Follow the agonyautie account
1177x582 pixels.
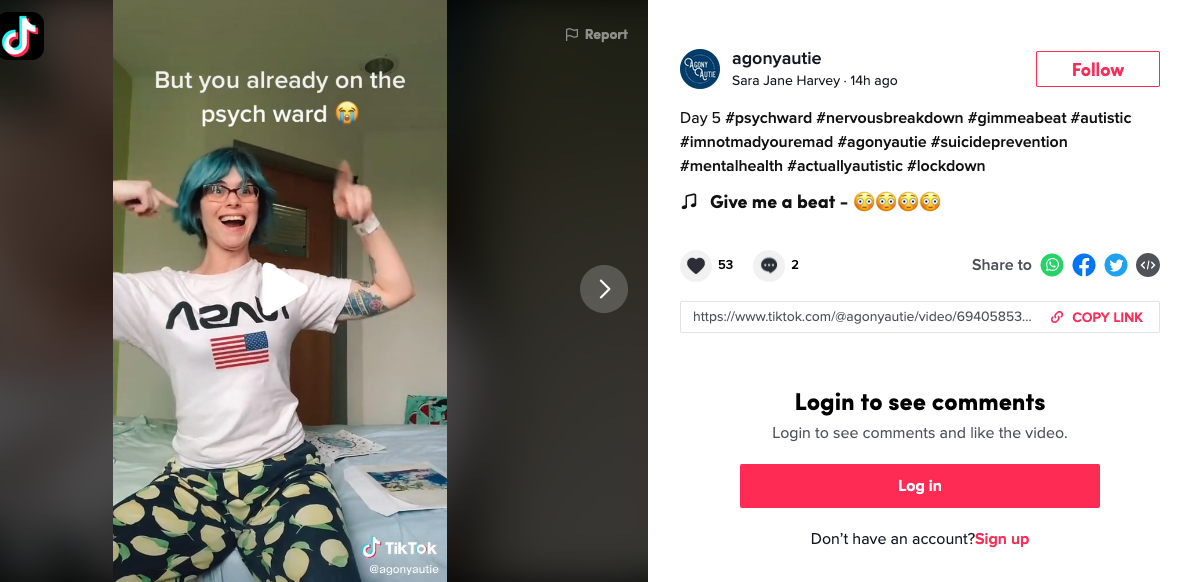pos(1097,70)
